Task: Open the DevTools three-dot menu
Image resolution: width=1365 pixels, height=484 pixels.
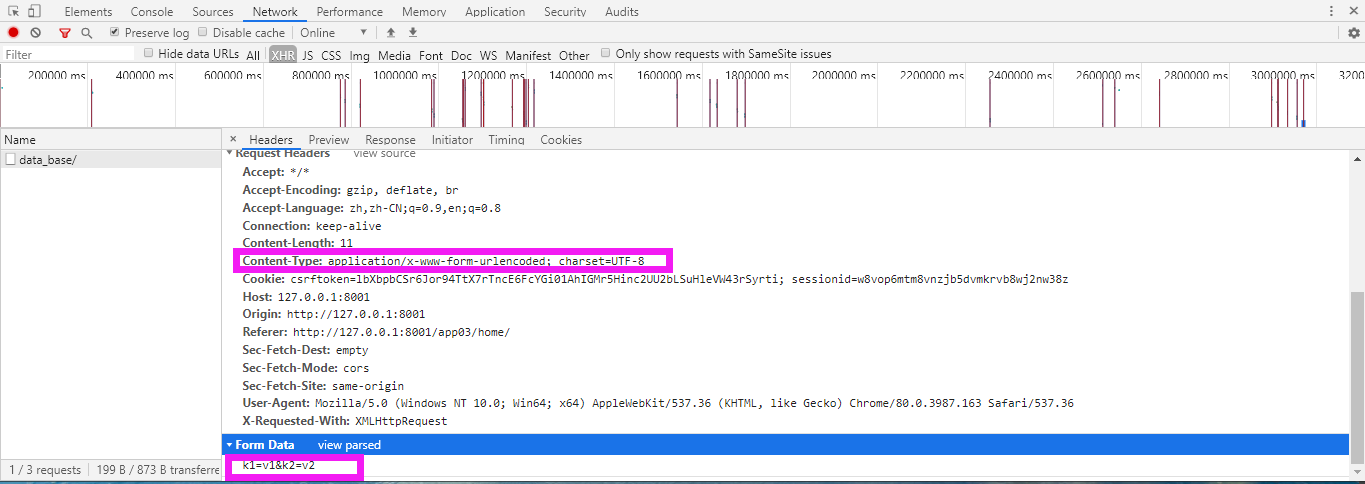Action: [x=1332, y=11]
